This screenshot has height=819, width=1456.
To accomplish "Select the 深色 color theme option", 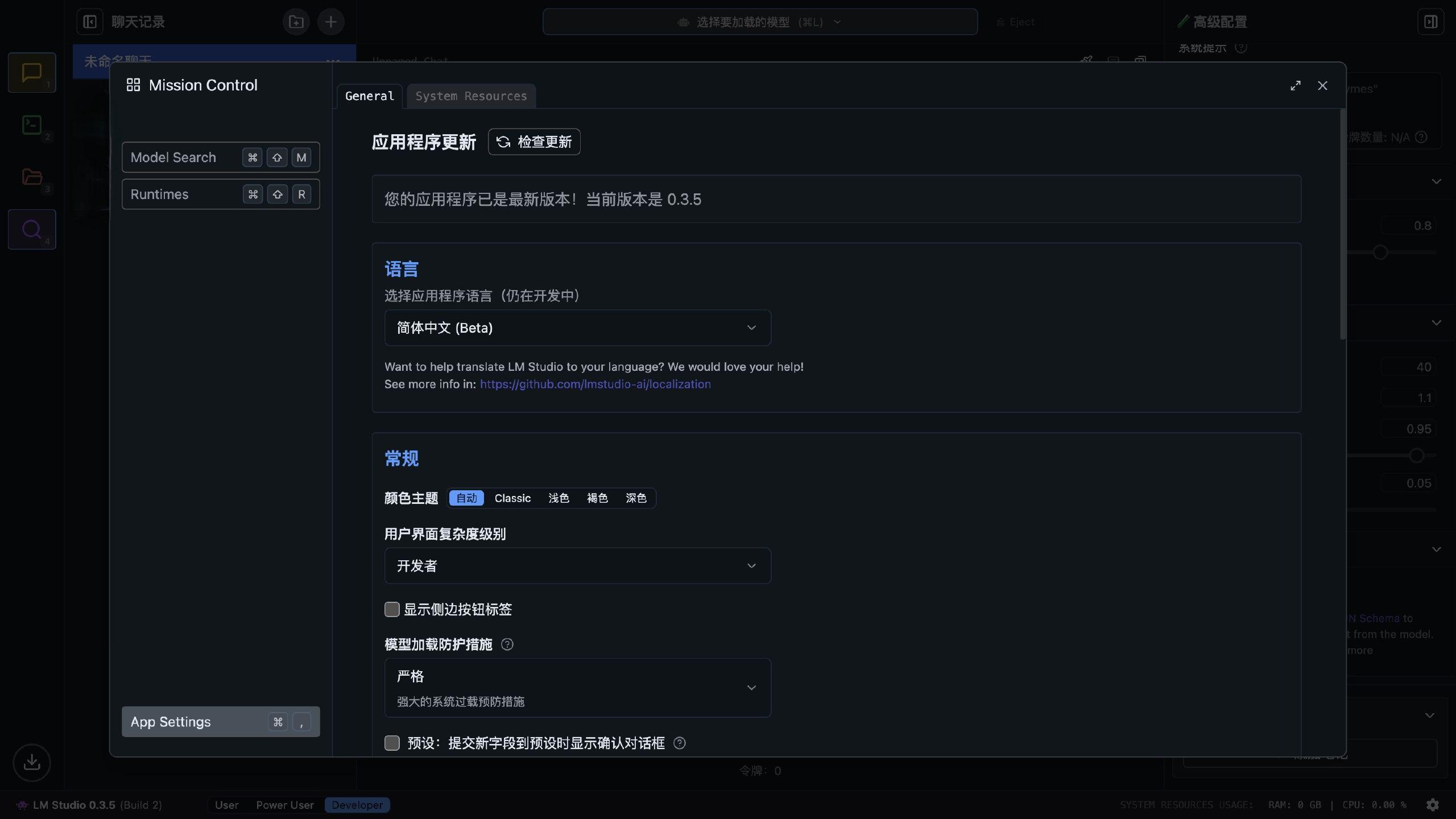I will pyautogui.click(x=635, y=498).
